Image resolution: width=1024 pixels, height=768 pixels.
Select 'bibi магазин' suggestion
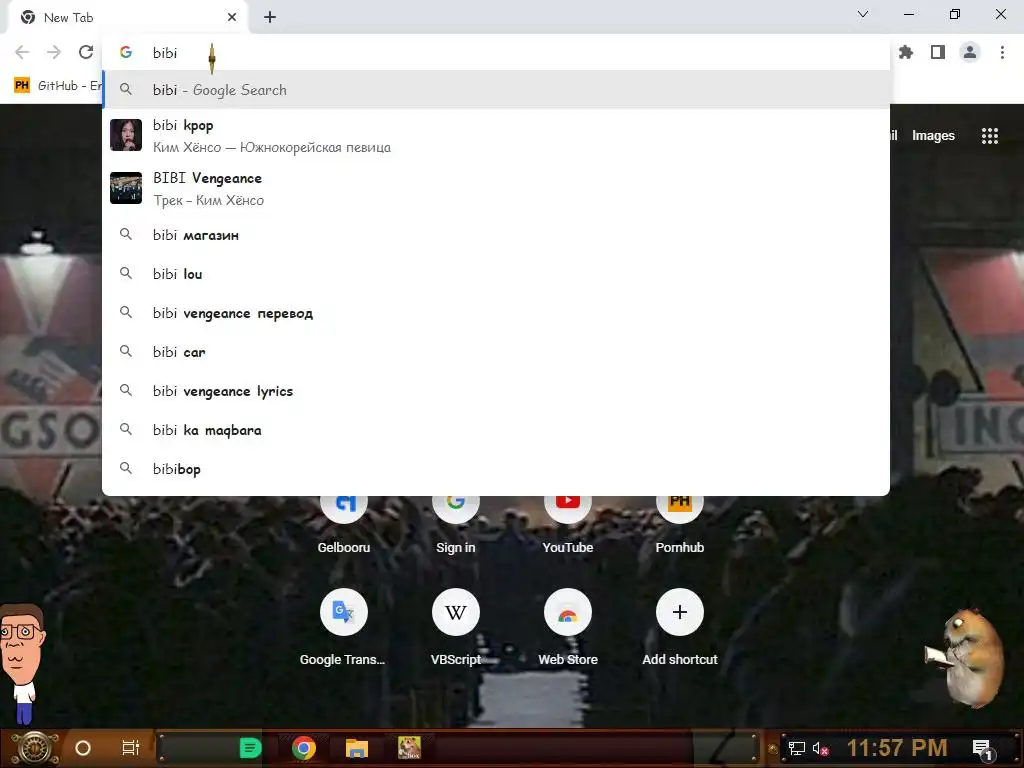[x=496, y=235]
